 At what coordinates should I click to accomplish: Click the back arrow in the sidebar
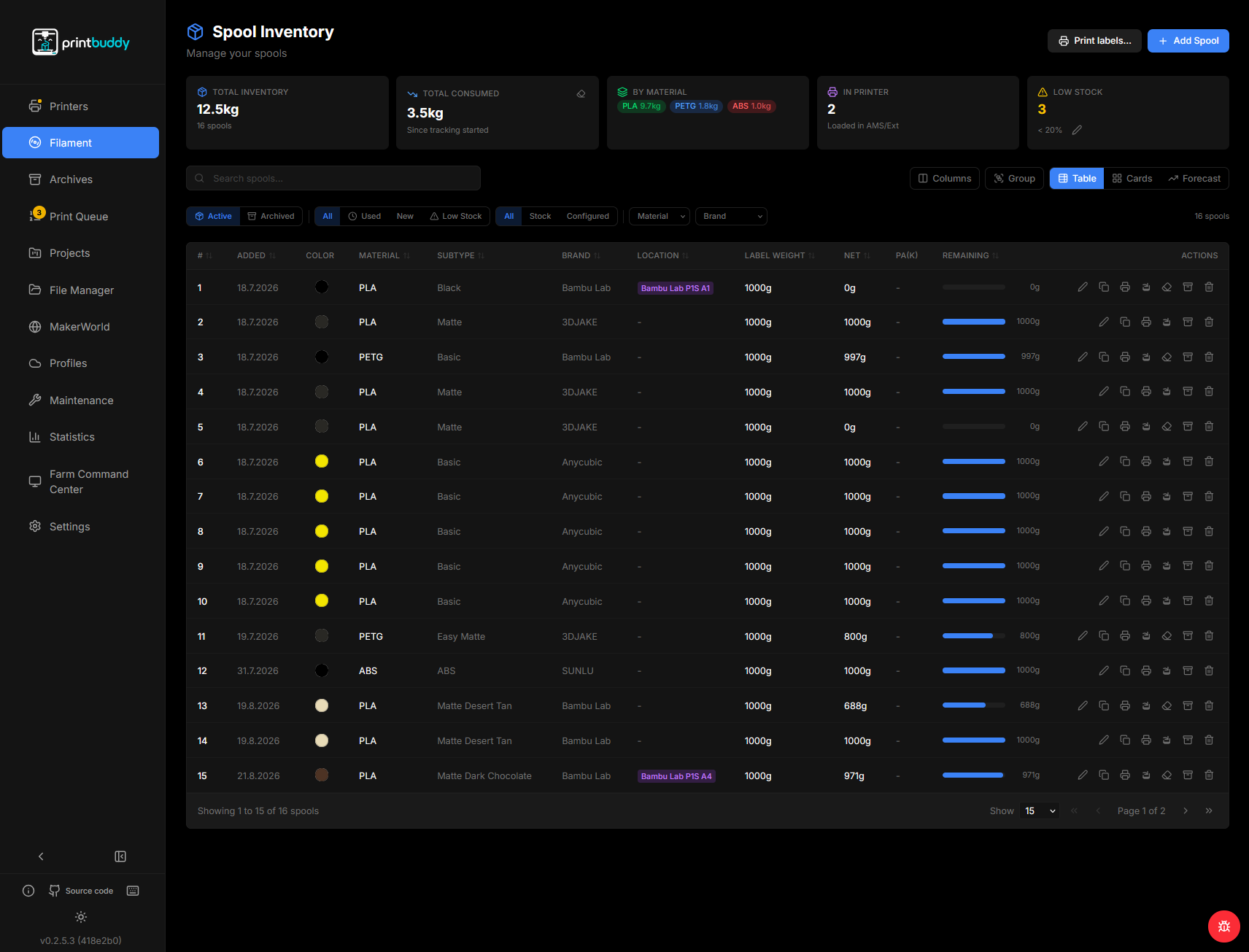pos(41,856)
